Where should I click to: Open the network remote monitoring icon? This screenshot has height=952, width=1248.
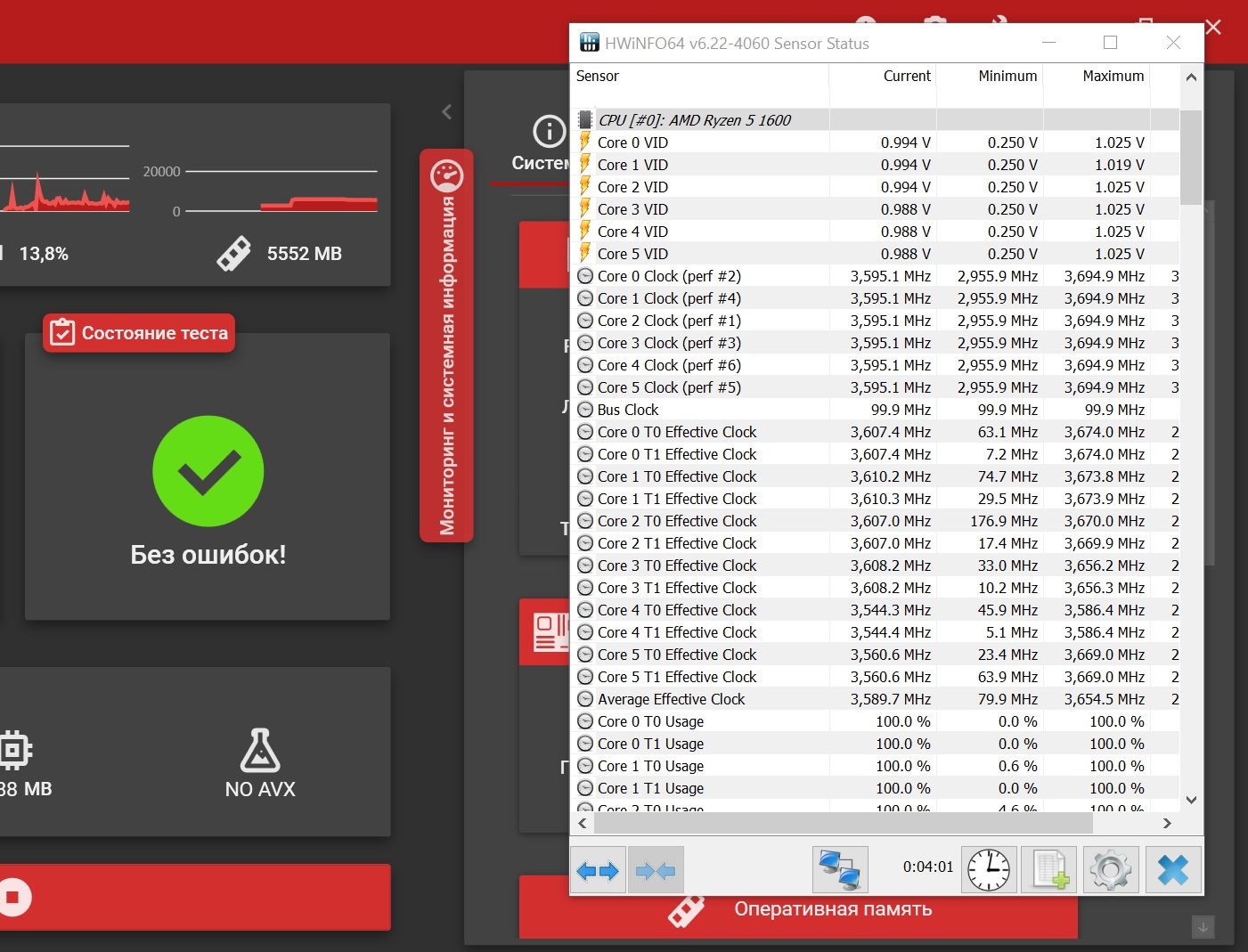tap(840, 870)
